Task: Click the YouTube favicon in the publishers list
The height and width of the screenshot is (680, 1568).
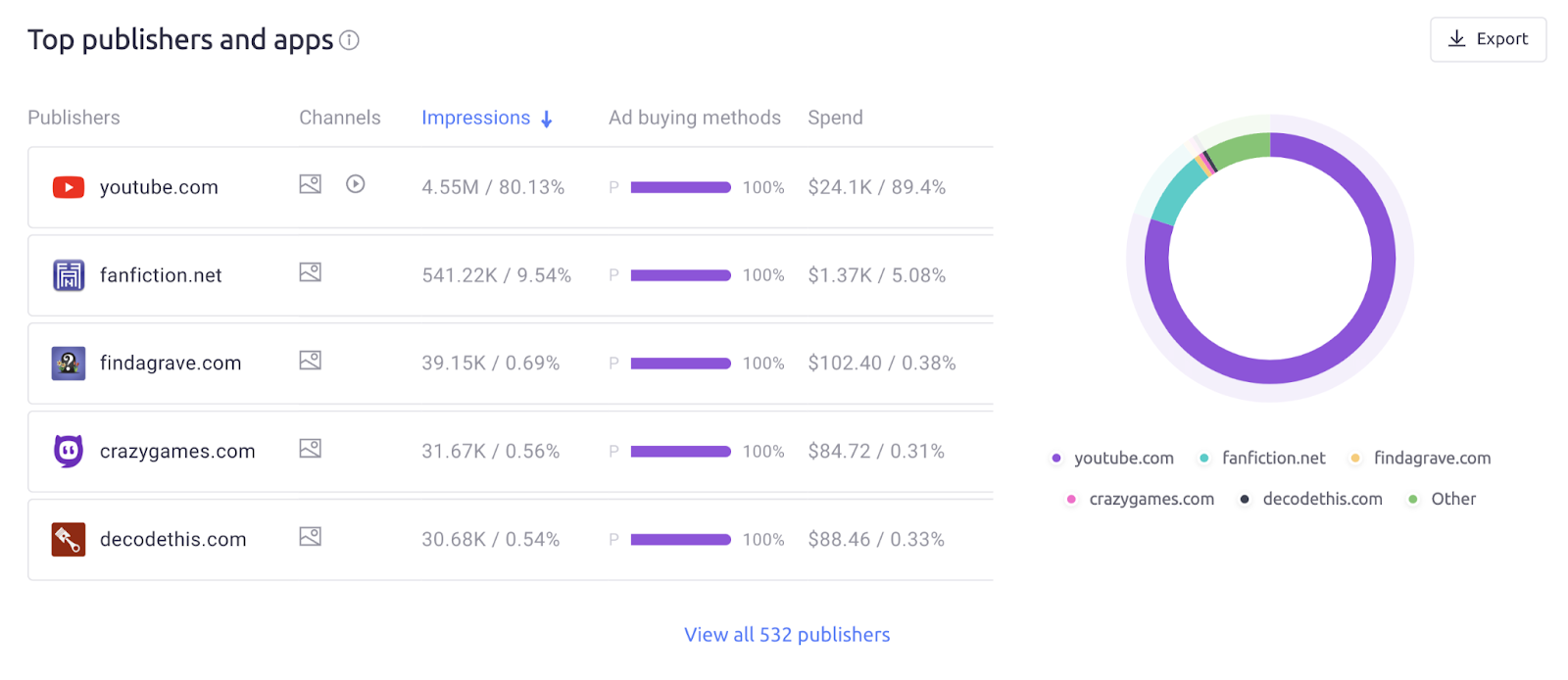Action: click(x=67, y=186)
